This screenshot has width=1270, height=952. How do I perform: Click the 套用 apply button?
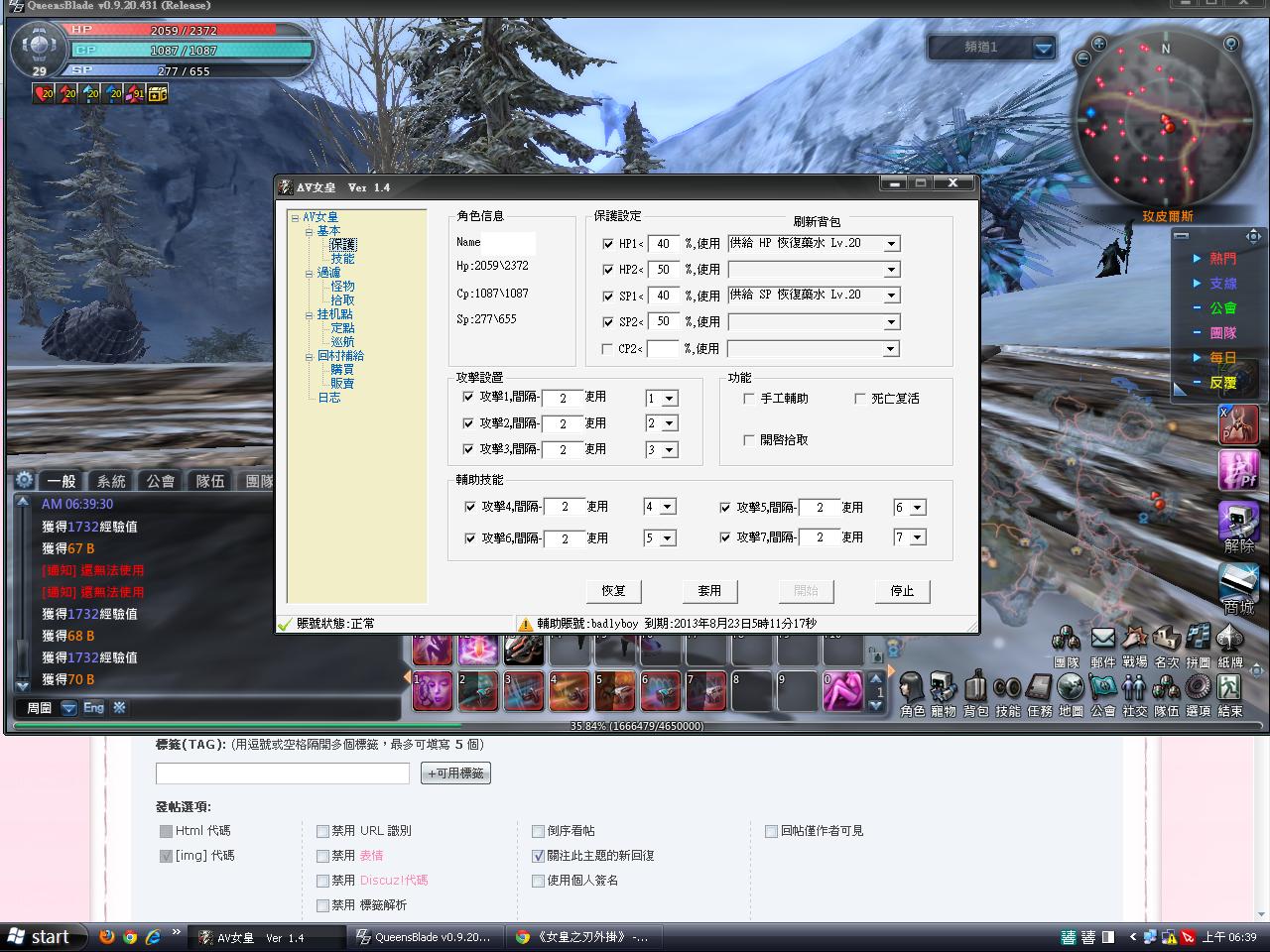click(709, 591)
